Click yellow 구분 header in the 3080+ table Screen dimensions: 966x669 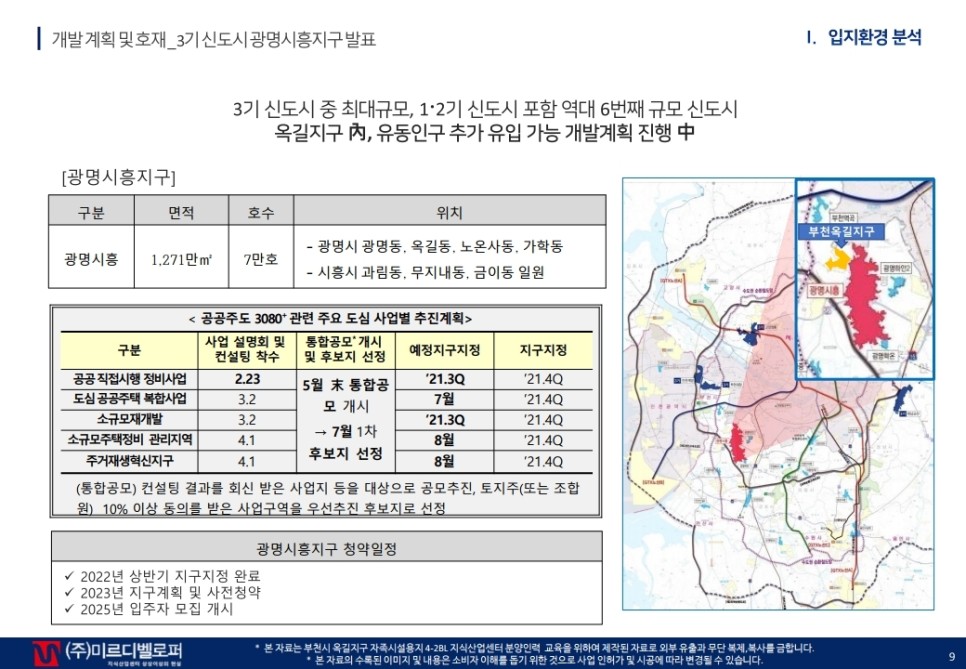129,350
